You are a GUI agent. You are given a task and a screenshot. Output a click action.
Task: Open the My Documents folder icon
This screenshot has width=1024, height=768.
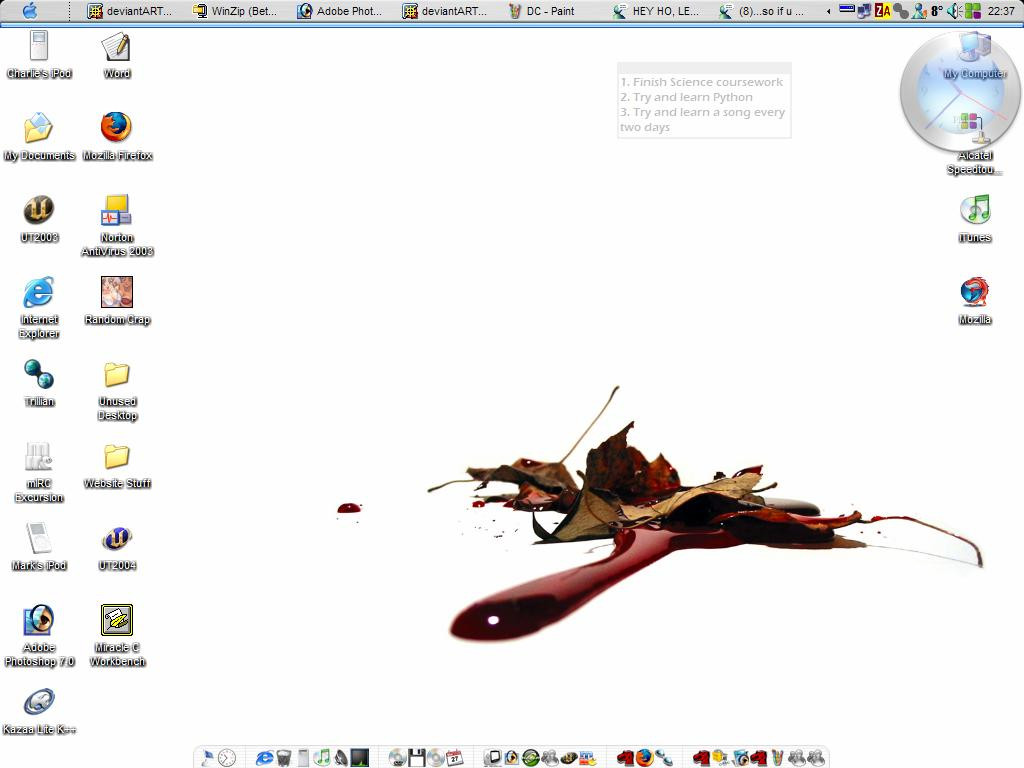coord(39,136)
